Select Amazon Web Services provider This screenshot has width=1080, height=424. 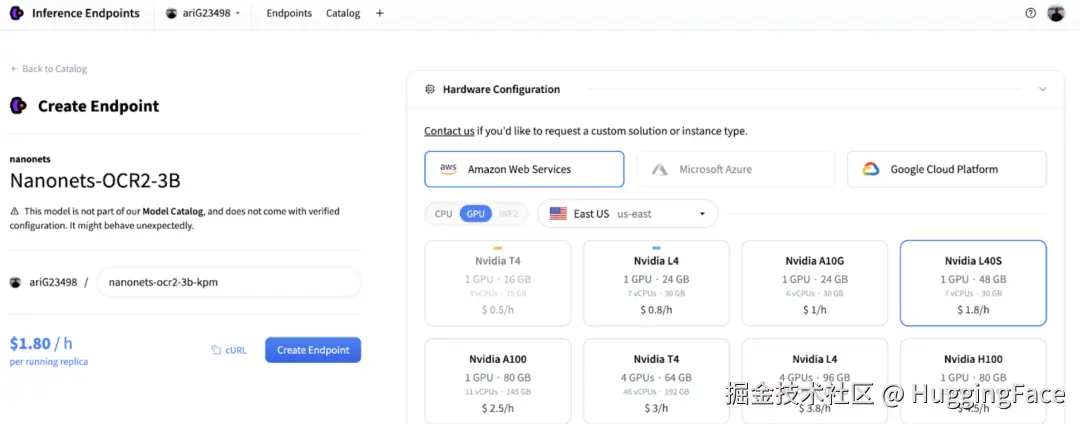pos(524,169)
